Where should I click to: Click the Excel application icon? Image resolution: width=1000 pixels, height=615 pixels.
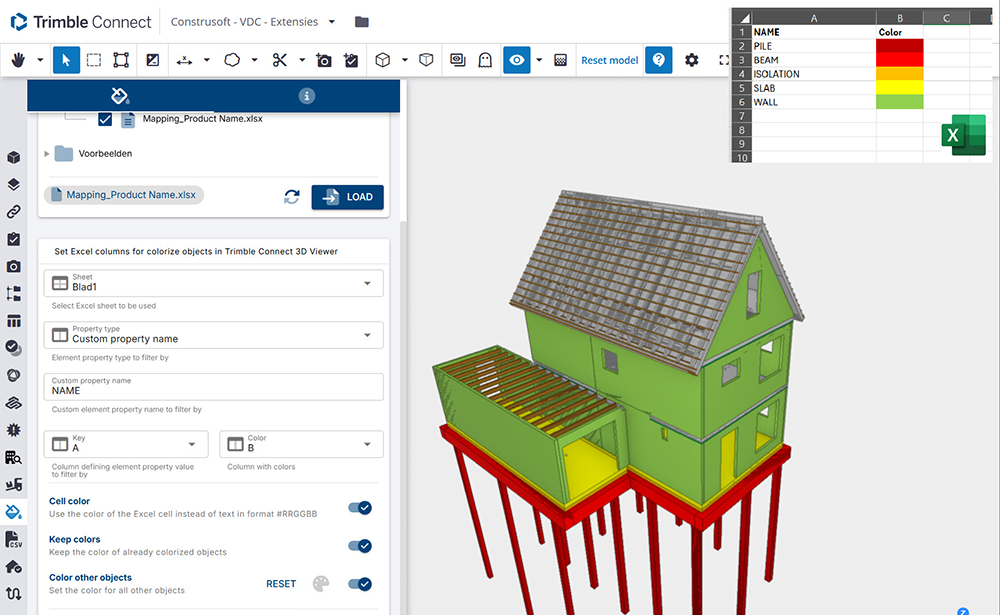963,135
